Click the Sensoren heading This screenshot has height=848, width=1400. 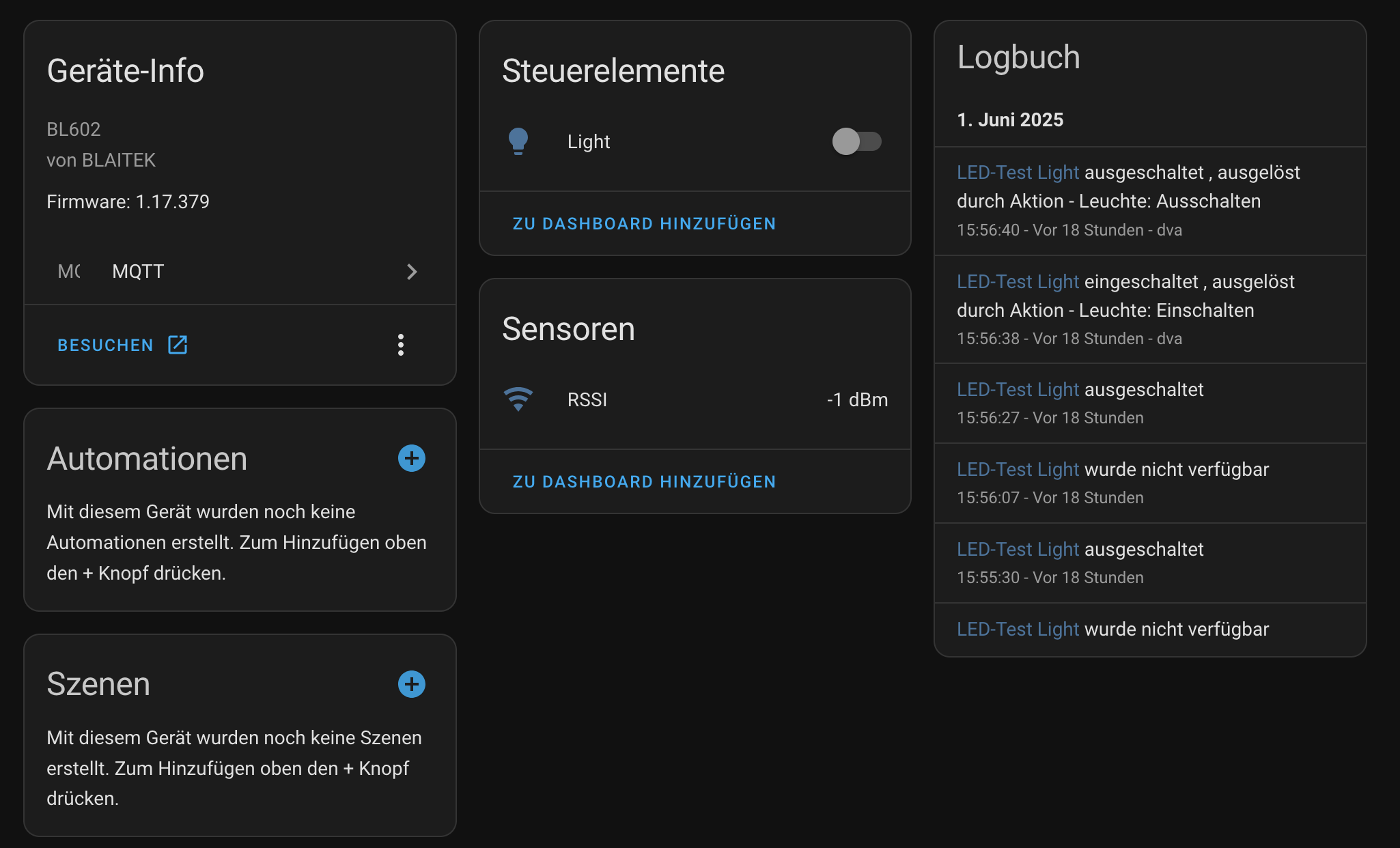pos(568,329)
